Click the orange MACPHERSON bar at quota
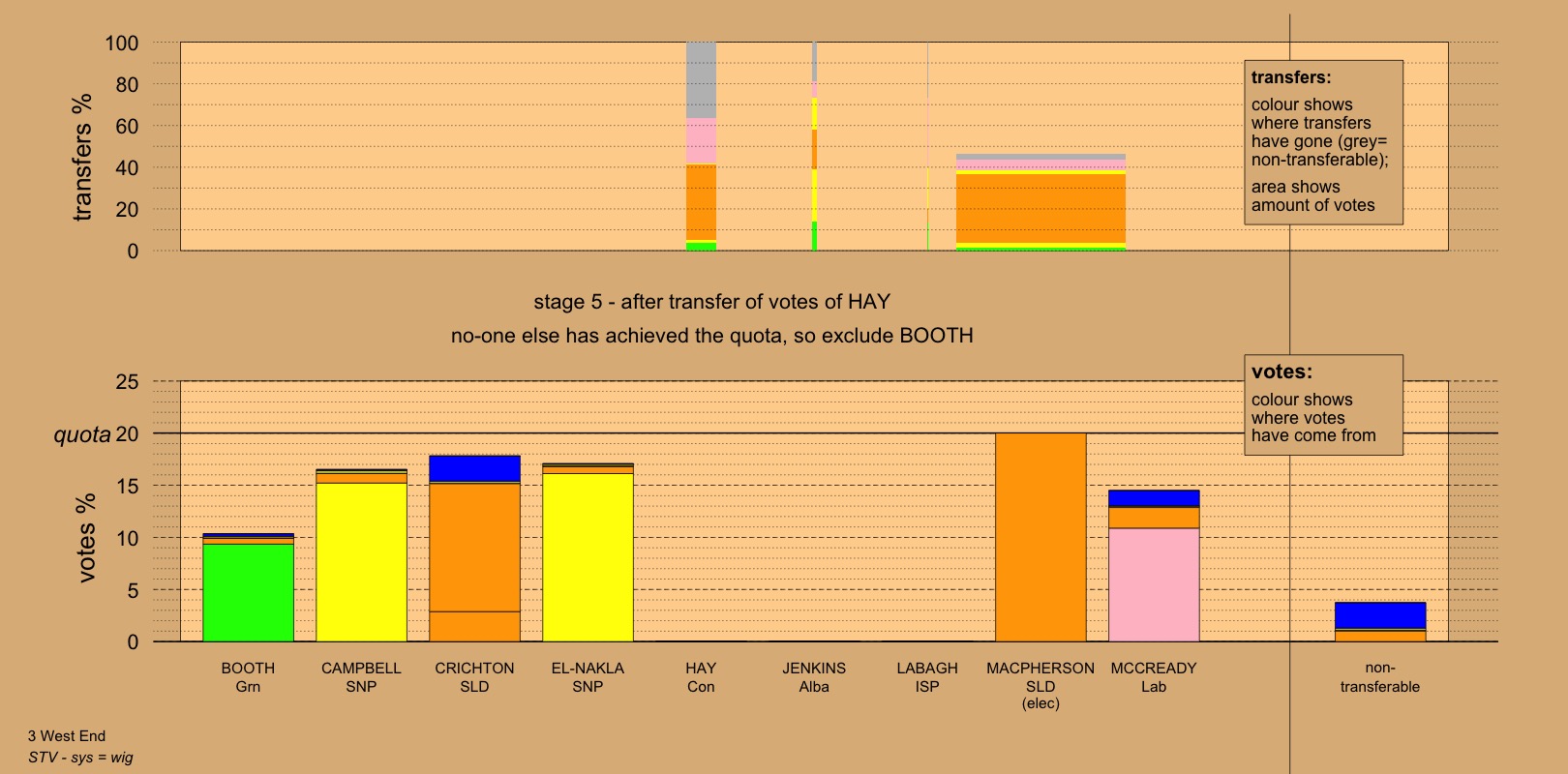 pyautogui.click(x=1040, y=537)
